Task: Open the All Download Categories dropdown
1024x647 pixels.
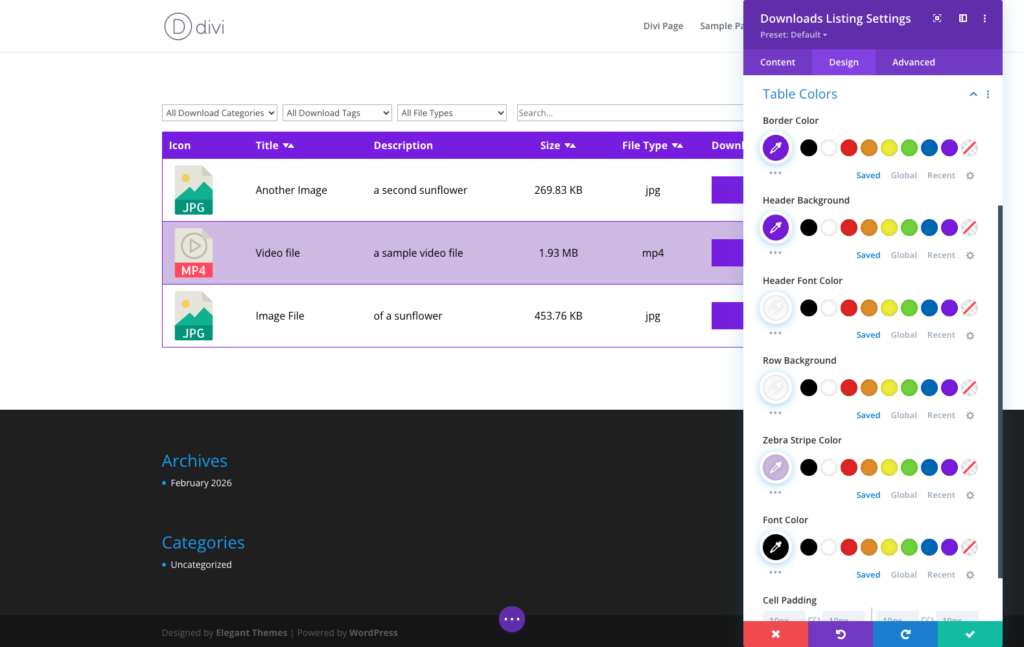Action: pos(220,113)
